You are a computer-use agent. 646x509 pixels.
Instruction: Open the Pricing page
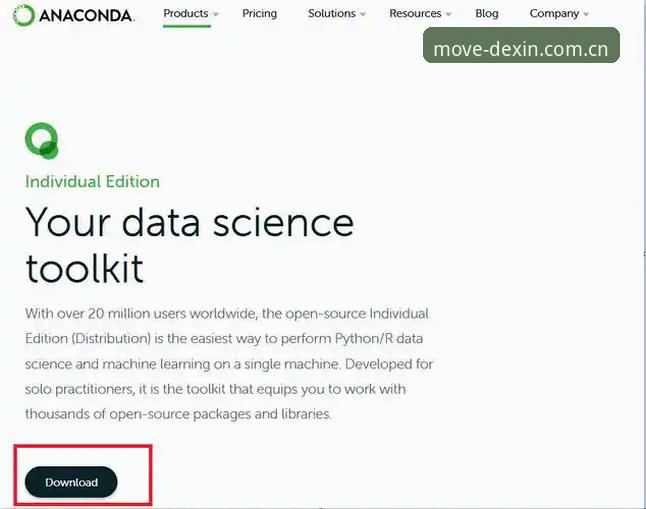click(260, 14)
